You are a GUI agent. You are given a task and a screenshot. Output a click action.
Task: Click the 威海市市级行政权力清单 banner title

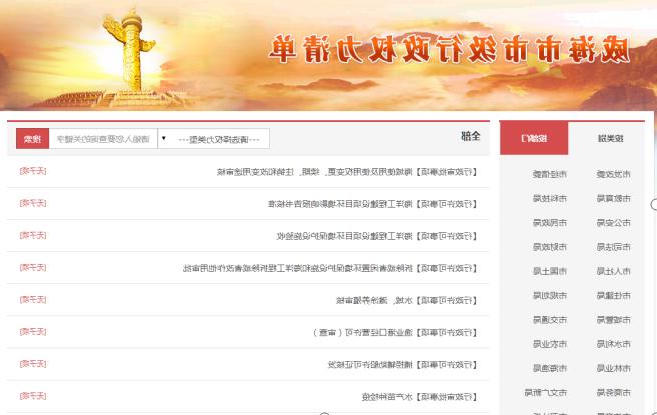point(449,49)
